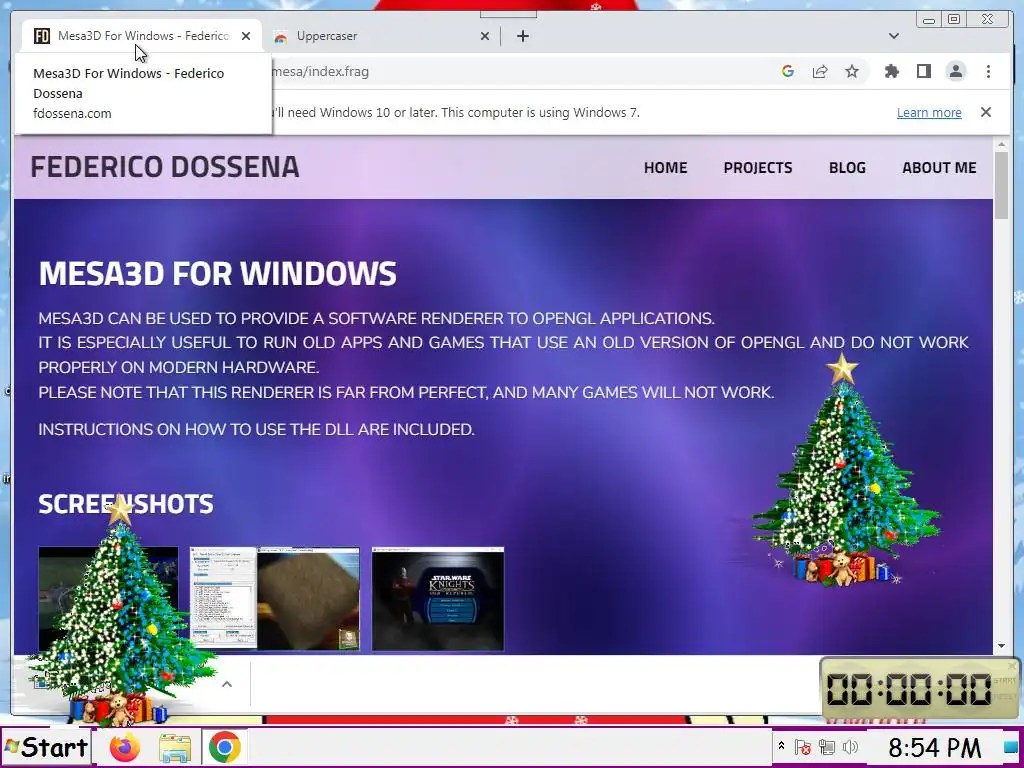
Task: Click the profile avatar icon
Action: (956, 72)
